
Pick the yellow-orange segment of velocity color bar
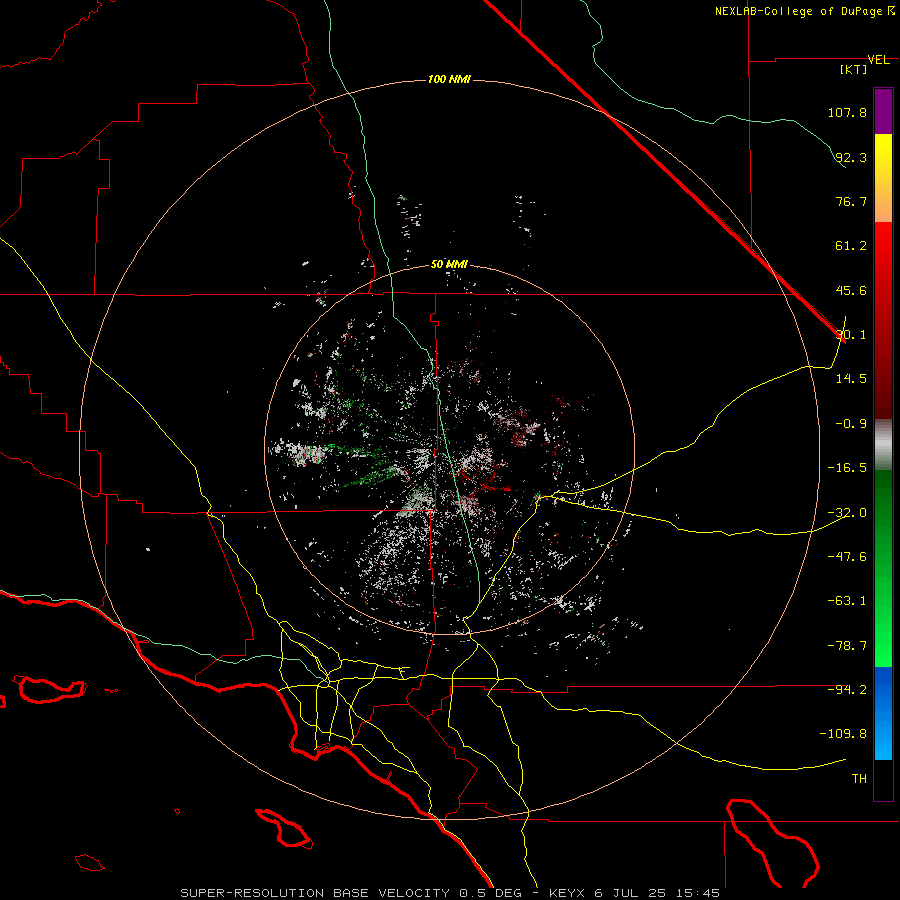(x=883, y=178)
